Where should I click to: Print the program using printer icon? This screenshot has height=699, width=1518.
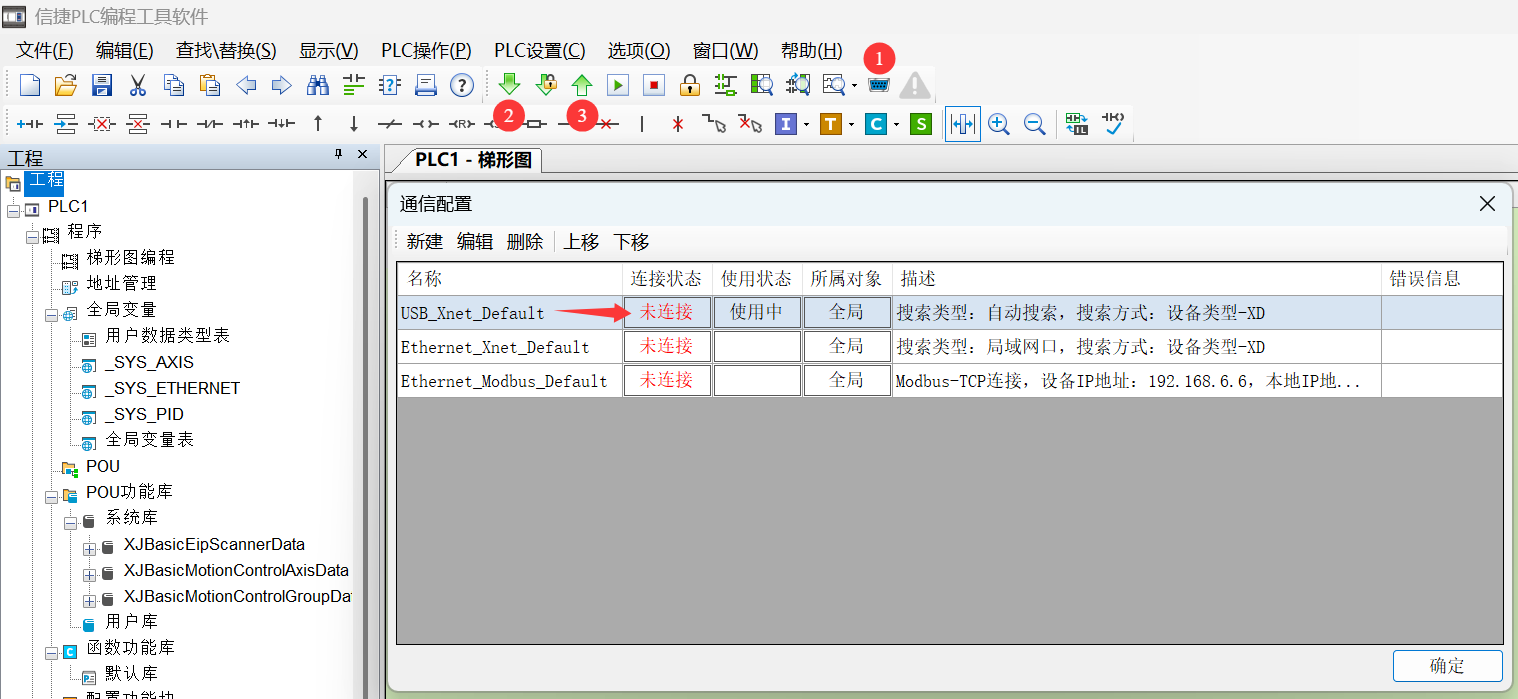coord(426,85)
